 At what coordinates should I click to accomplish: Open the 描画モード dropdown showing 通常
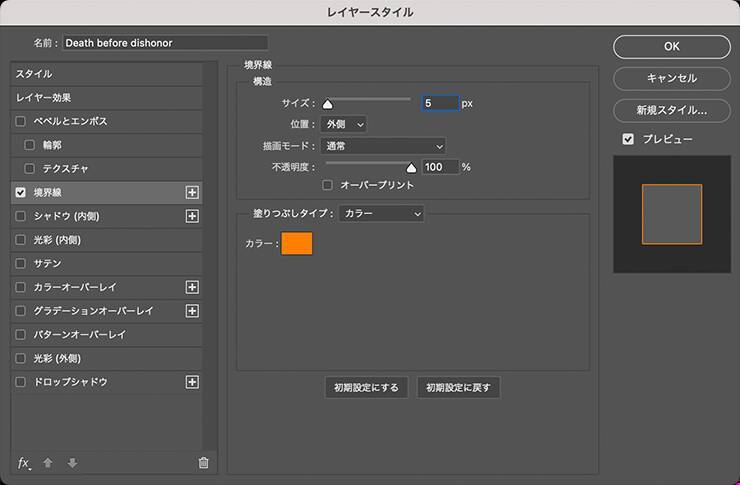(x=382, y=146)
